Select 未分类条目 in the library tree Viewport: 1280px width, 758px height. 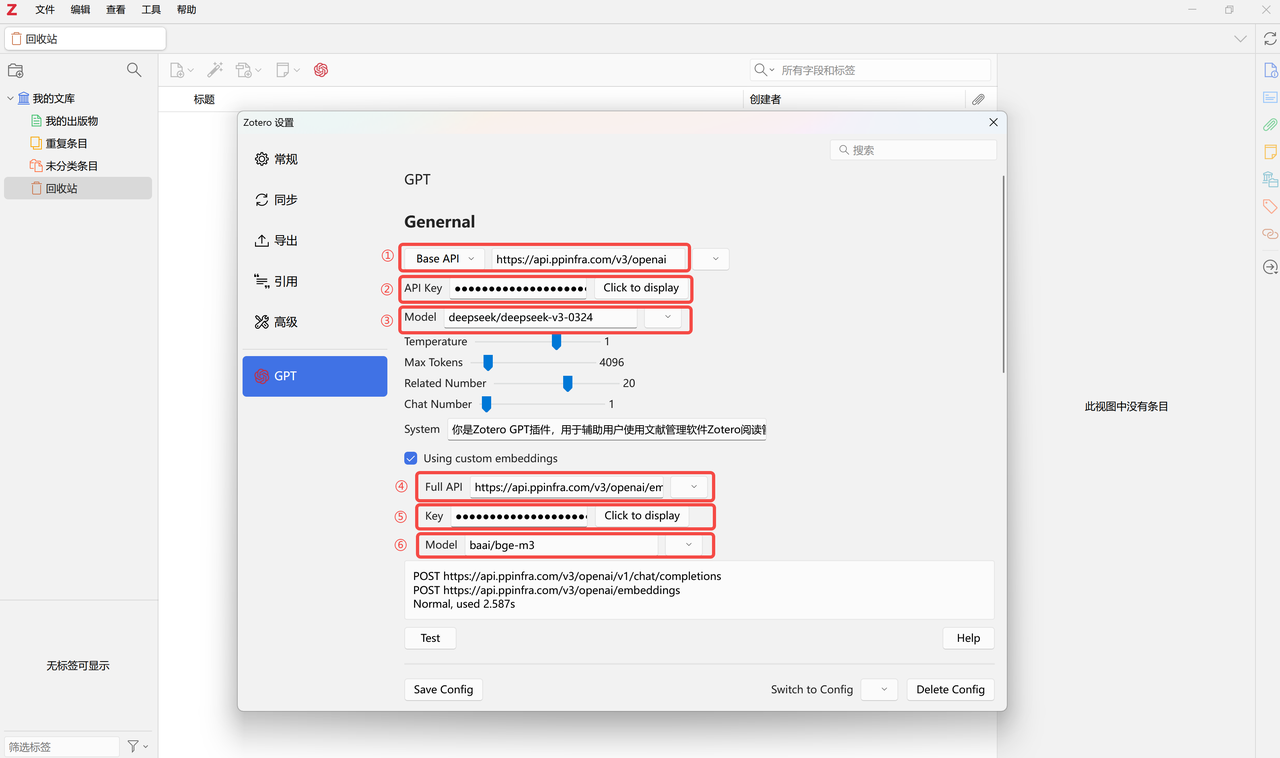pyautogui.click(x=72, y=166)
